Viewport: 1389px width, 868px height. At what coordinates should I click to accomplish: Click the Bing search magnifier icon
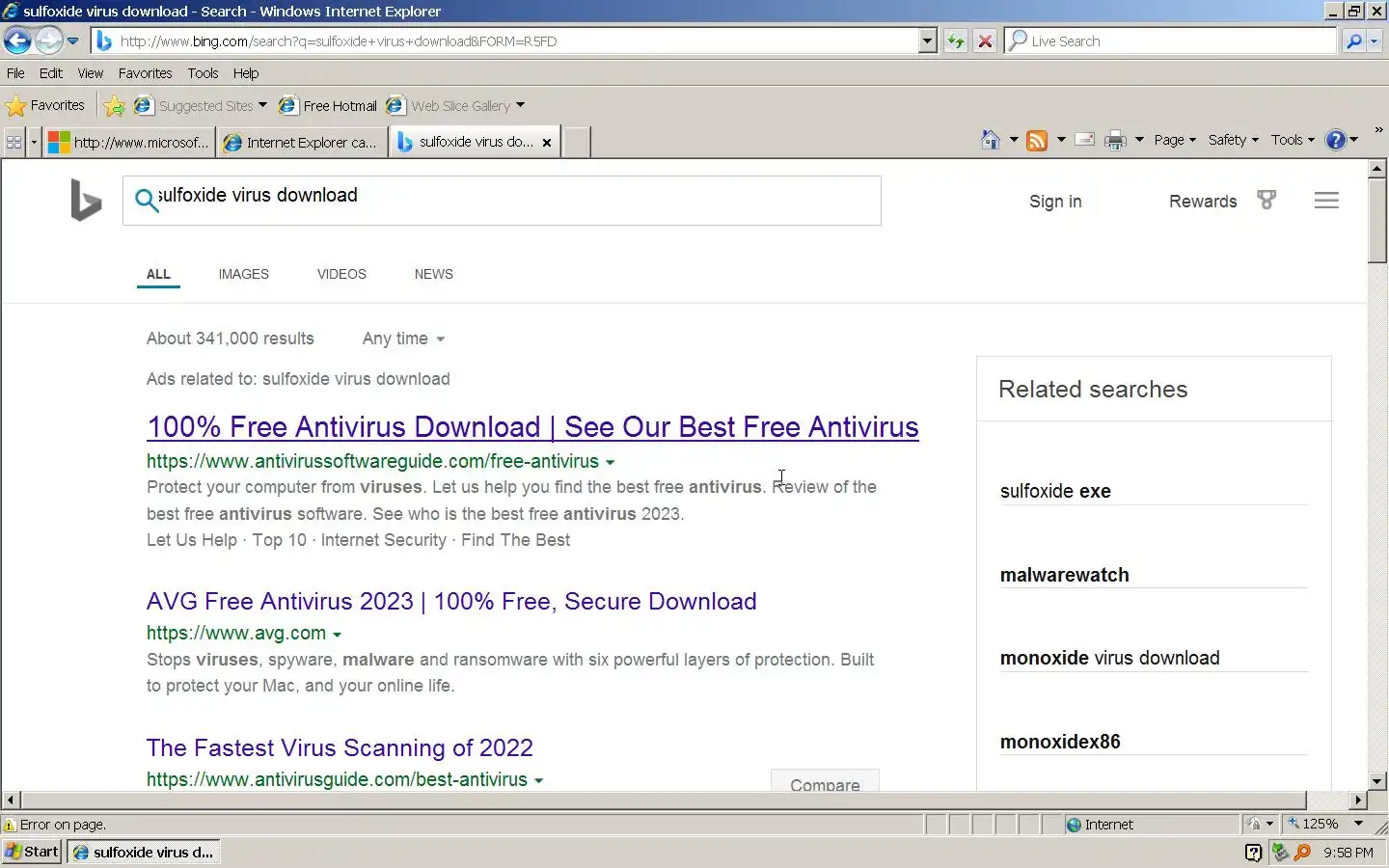click(146, 200)
